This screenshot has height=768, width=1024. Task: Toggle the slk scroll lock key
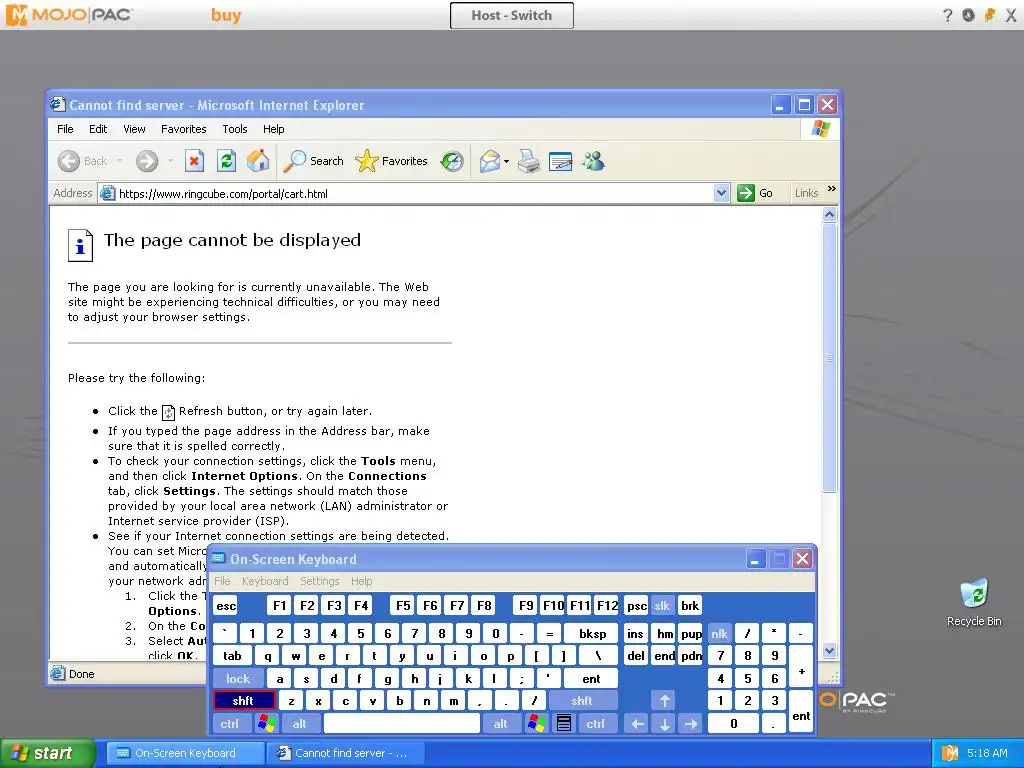tap(662, 605)
